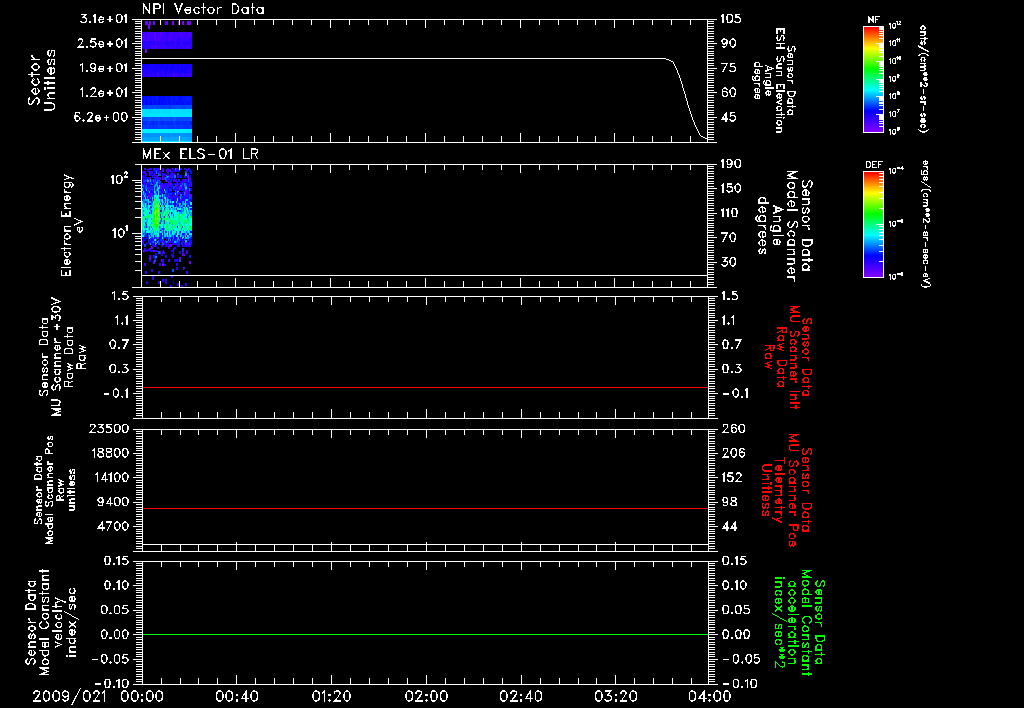The height and width of the screenshot is (708, 1024).
Task: Click the 02:00 time tick label
Action: click(x=426, y=696)
